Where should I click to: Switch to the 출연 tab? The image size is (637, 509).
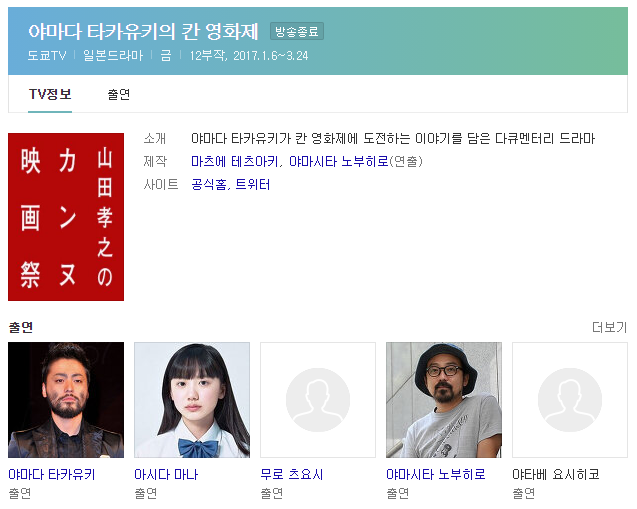119,94
